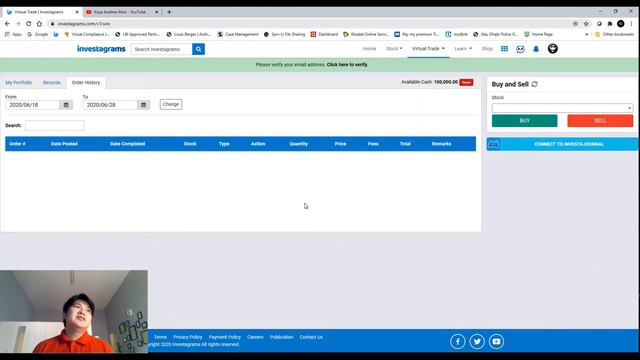640x360 pixels.
Task: Open the Learn dropdown menu
Action: (463, 49)
